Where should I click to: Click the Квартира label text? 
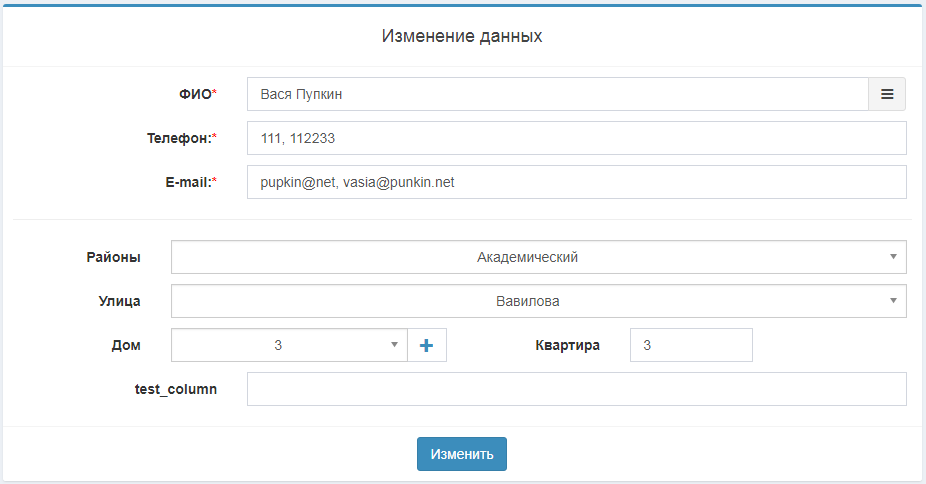click(x=566, y=345)
